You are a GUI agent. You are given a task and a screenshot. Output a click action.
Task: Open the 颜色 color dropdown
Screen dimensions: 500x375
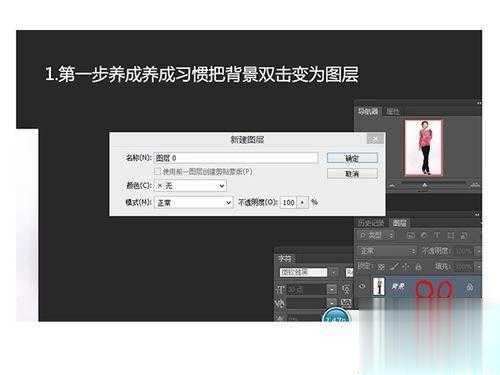191,186
